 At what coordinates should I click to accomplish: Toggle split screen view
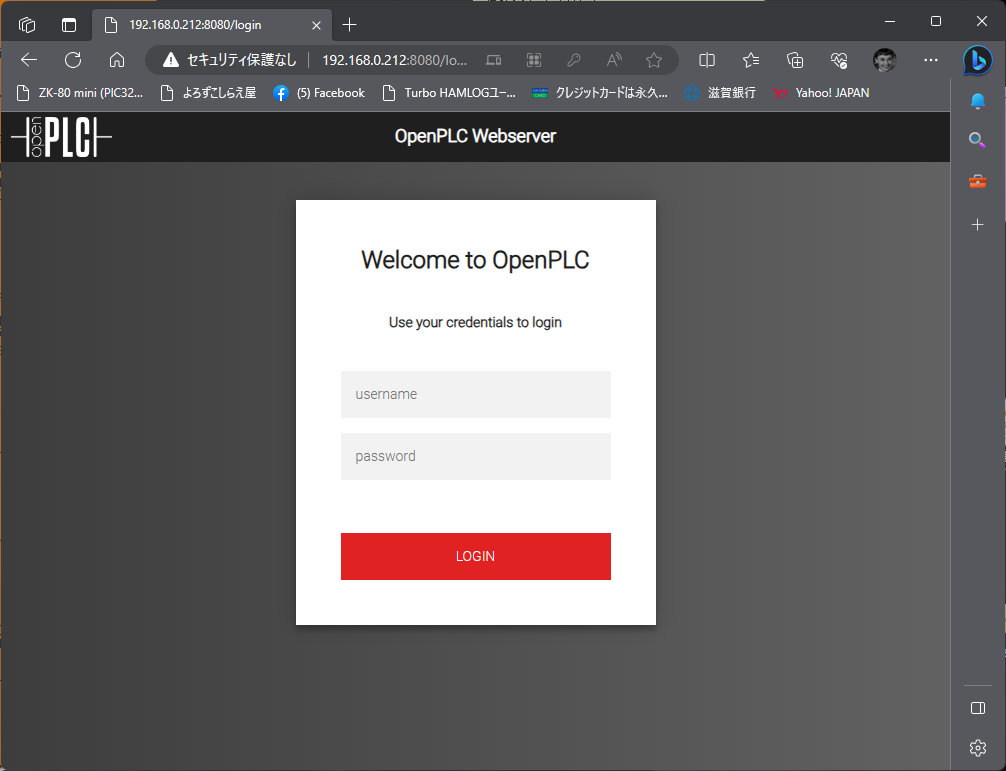point(707,60)
